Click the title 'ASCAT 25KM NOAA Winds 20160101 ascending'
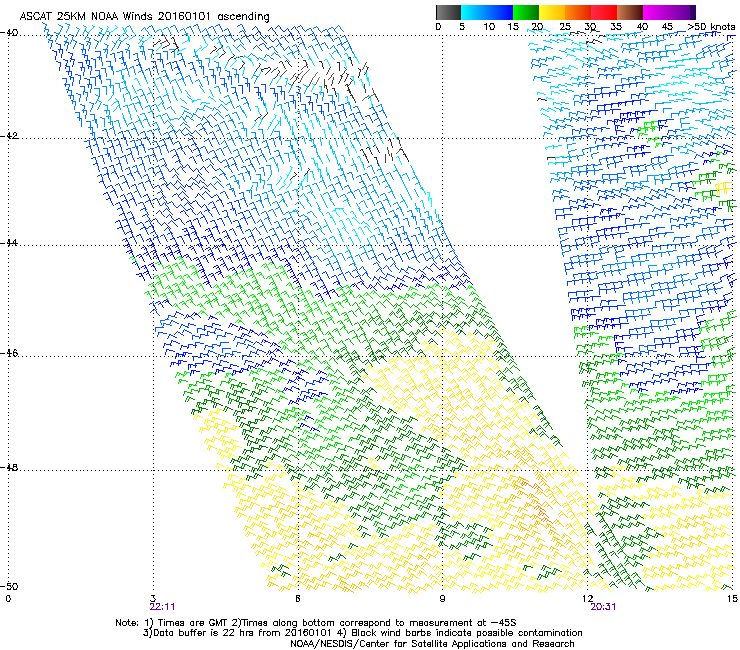The image size is (740, 650). pos(144,17)
